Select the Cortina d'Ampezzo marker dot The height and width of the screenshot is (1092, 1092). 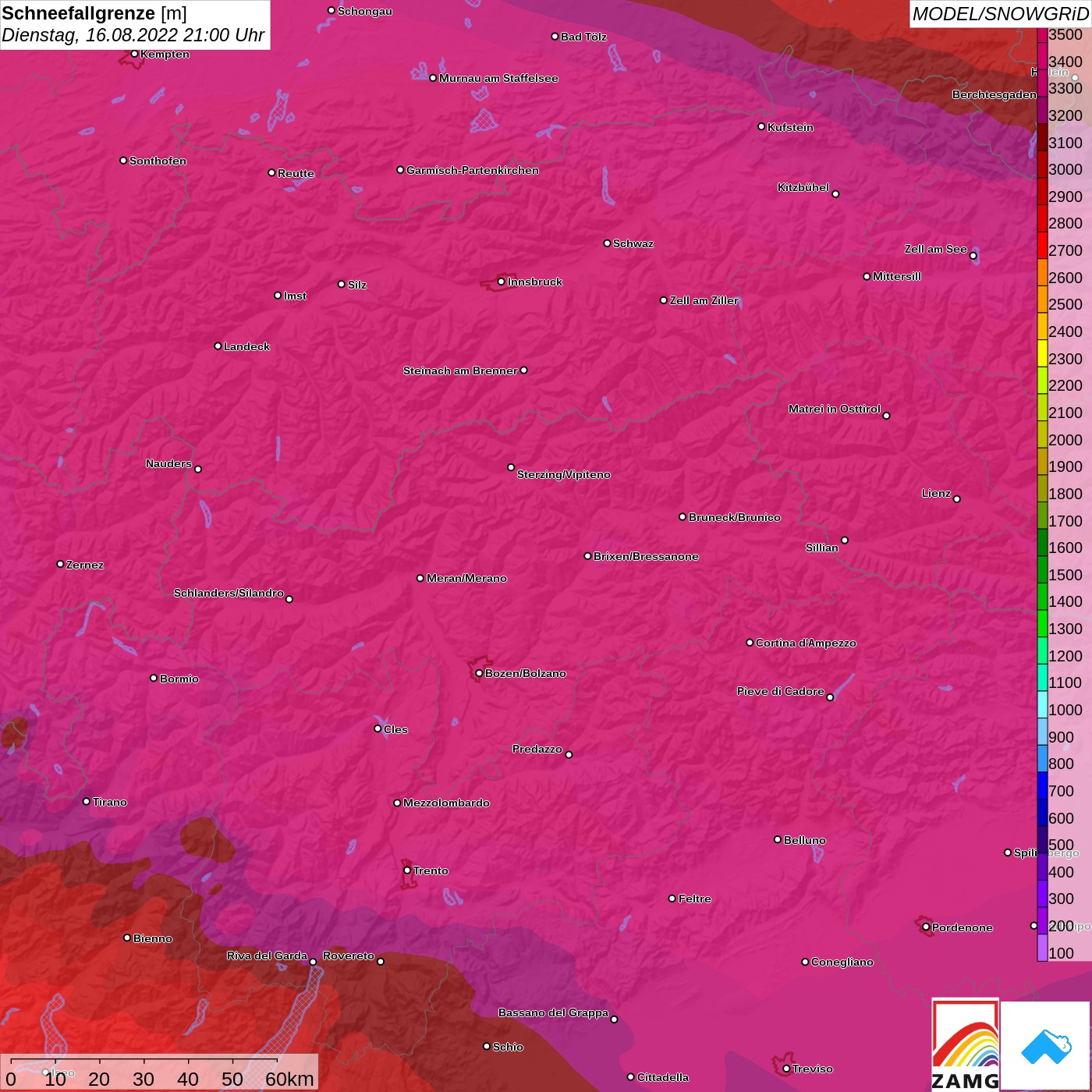pyautogui.click(x=750, y=643)
